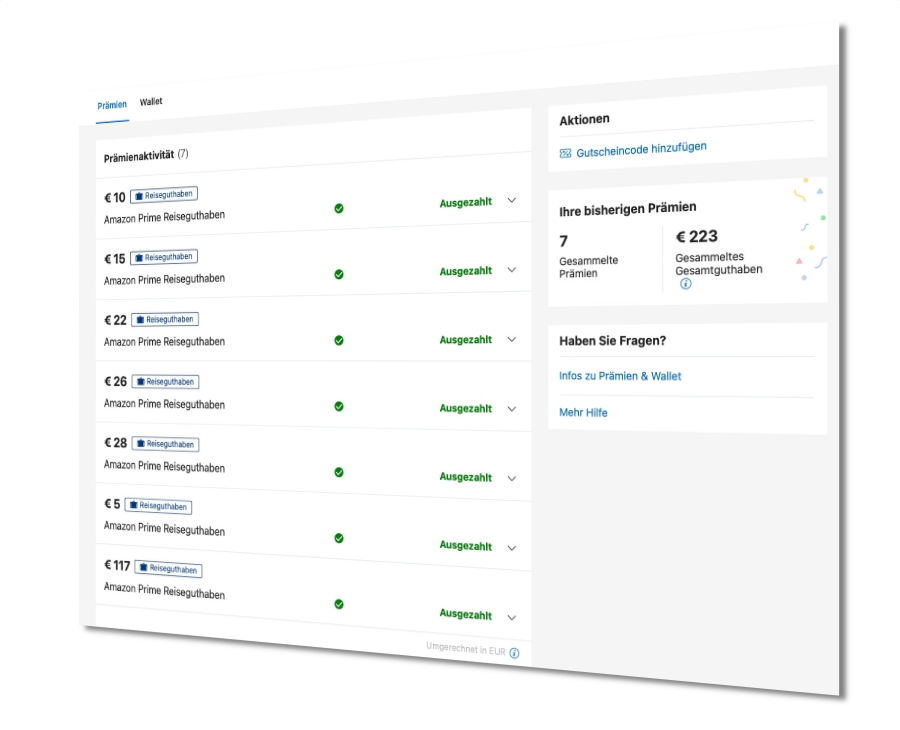Click the briefcase icon in the €5 Reiseguthaben tag
The width and height of the screenshot is (900, 730).
pyautogui.click(x=133, y=506)
